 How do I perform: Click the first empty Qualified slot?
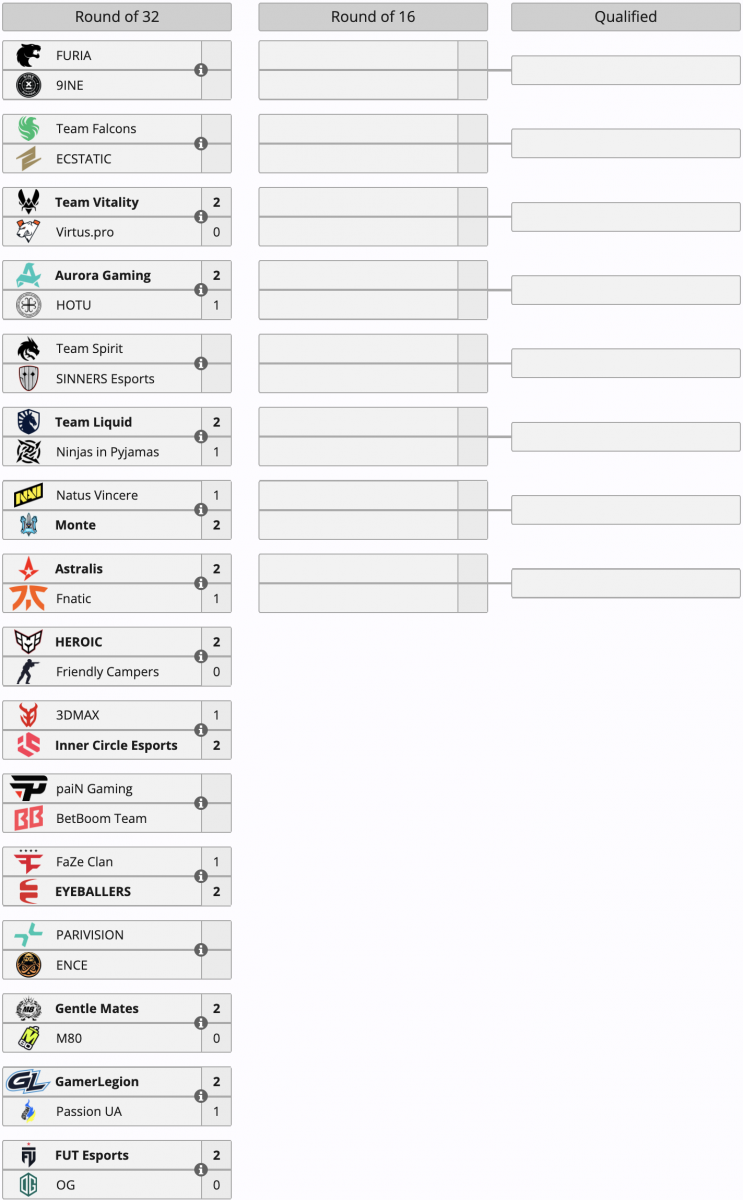coord(625,70)
